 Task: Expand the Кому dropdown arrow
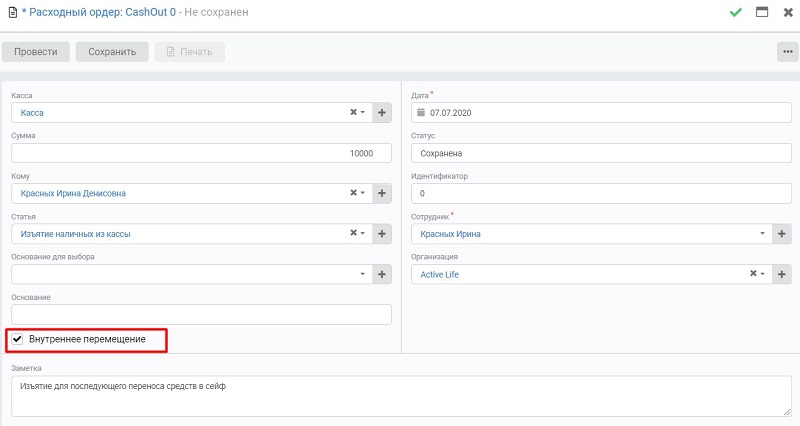coord(363,193)
